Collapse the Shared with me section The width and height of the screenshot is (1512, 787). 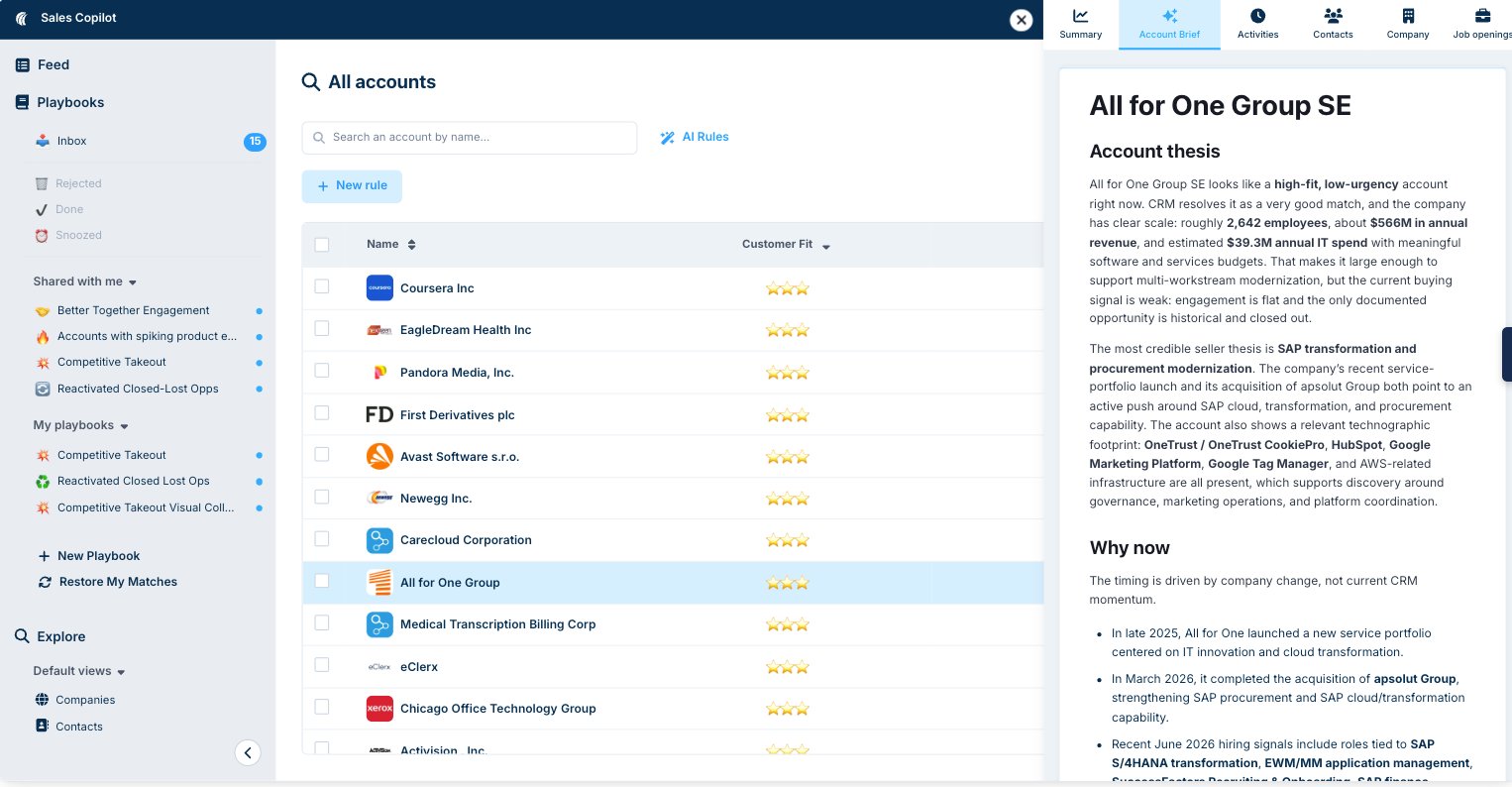tap(133, 282)
